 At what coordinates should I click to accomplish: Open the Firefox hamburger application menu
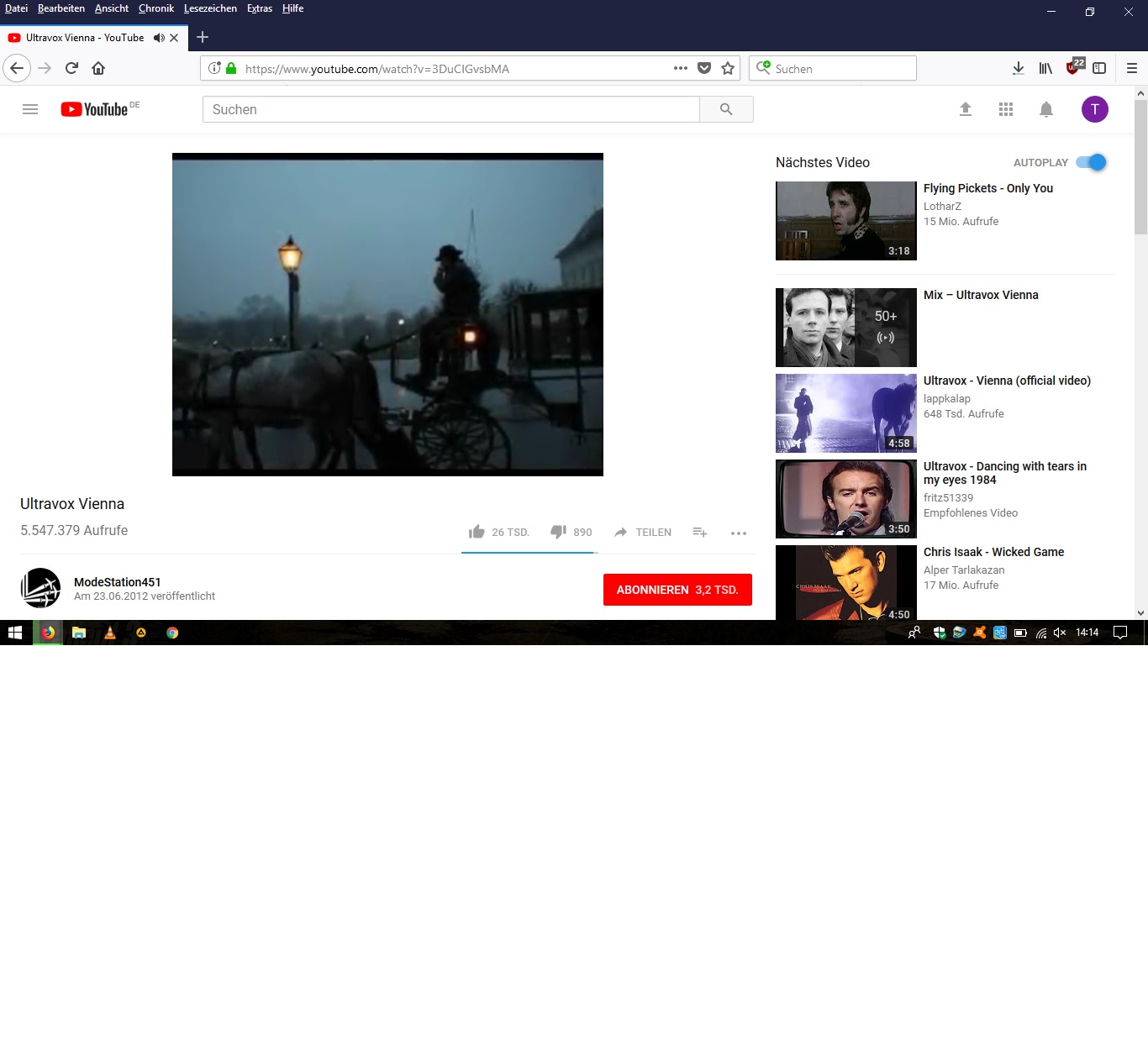click(x=1132, y=68)
